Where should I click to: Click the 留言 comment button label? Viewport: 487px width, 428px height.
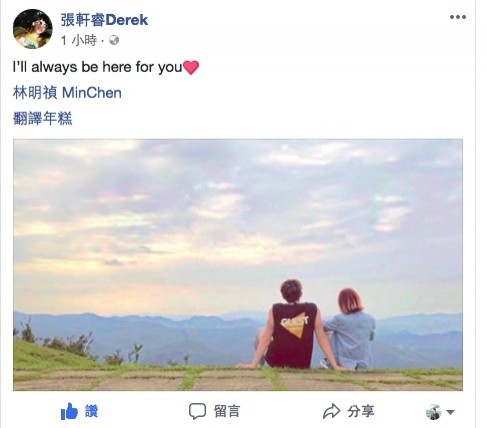(x=227, y=411)
